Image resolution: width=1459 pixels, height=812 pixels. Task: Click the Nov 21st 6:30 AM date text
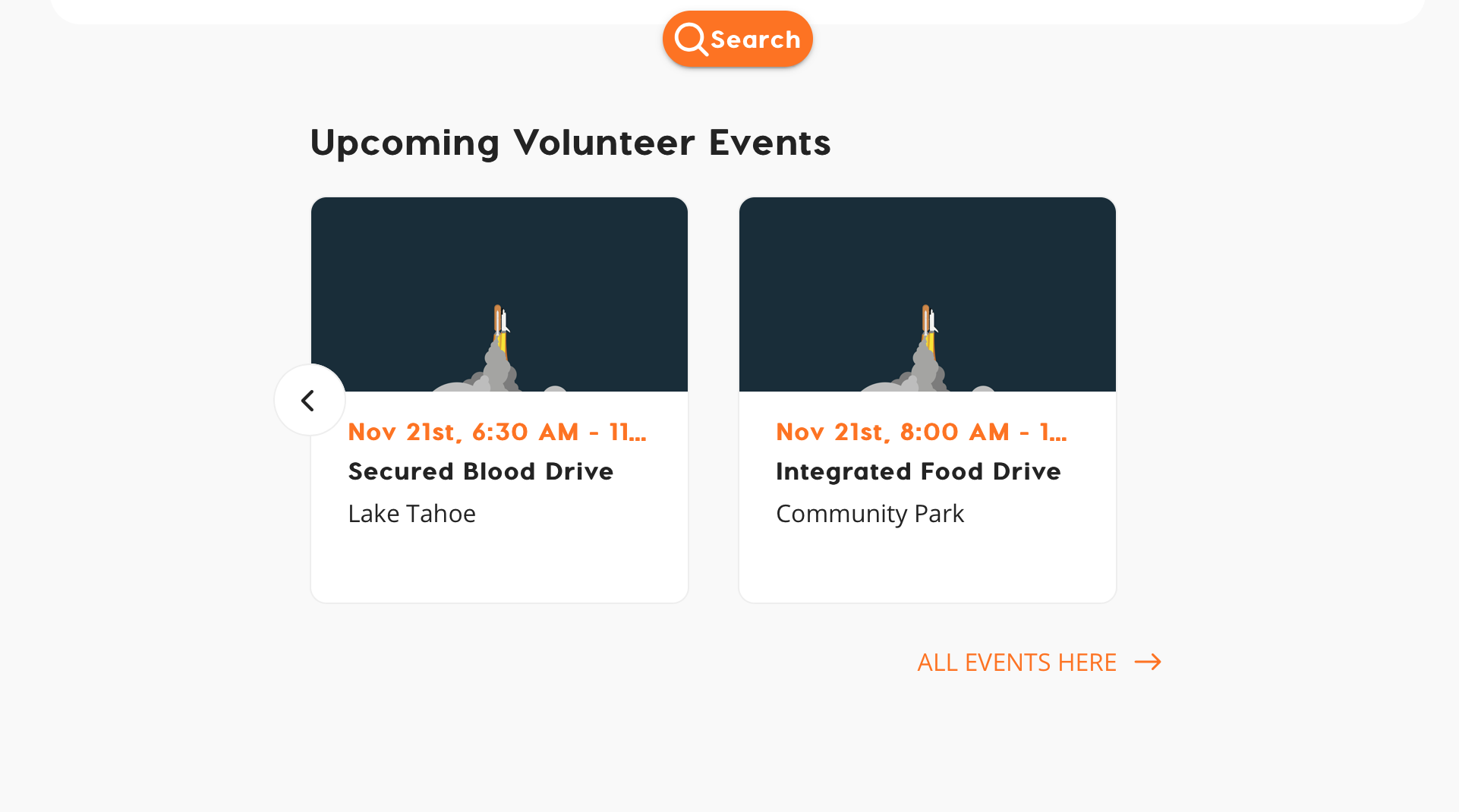tap(497, 432)
